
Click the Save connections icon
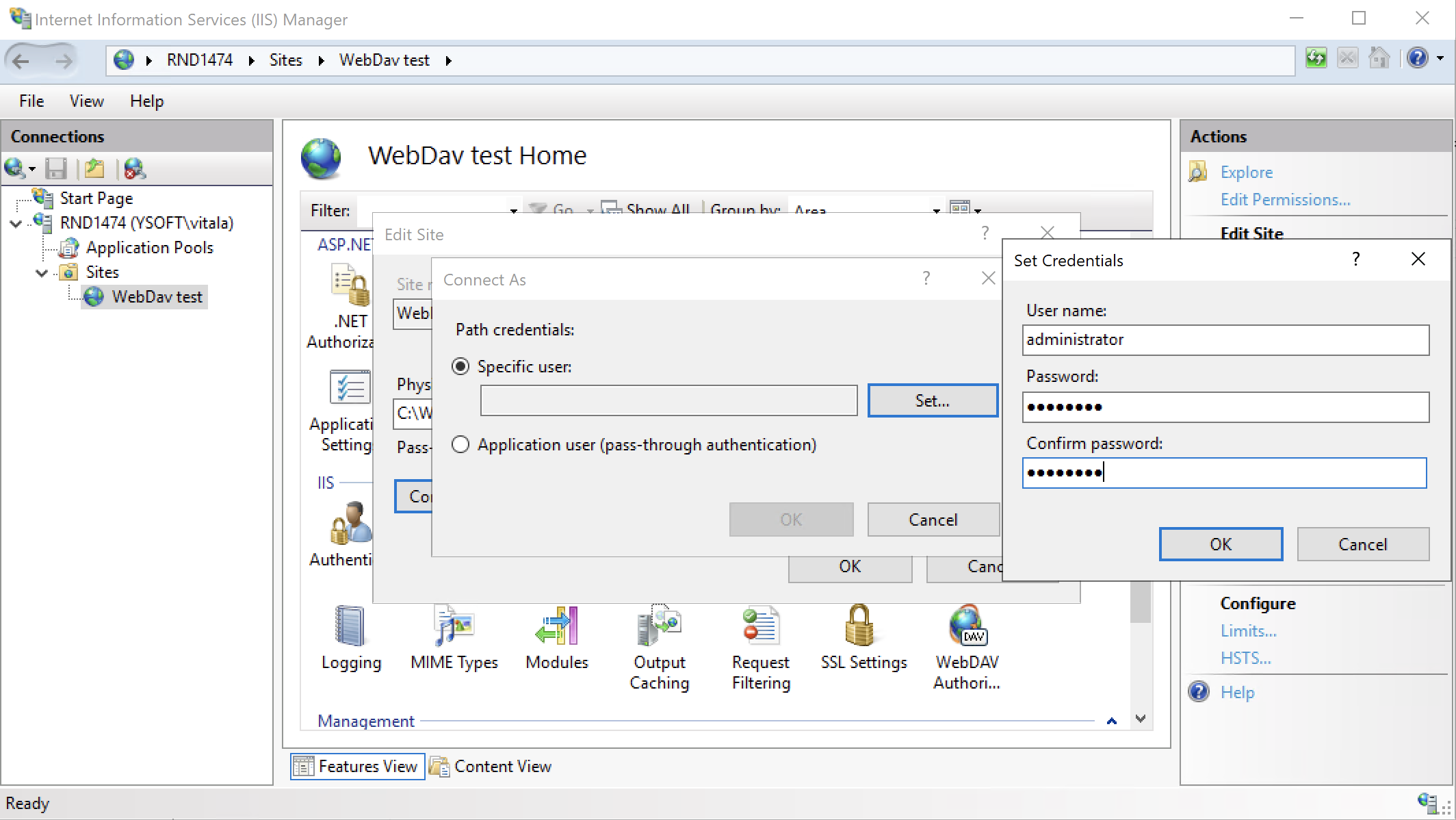tap(56, 168)
